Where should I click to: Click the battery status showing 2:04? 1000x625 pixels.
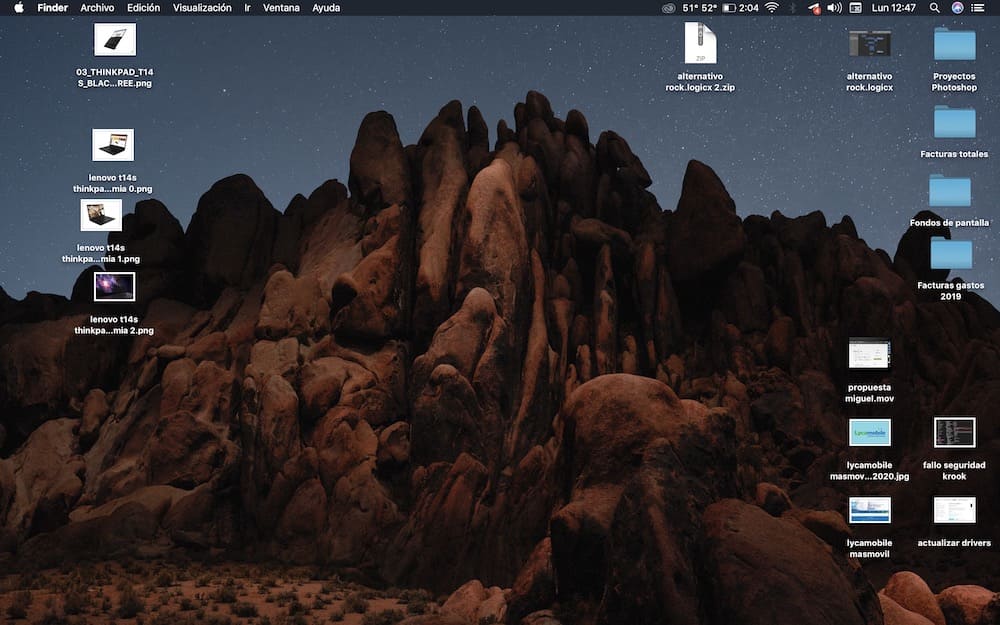(x=738, y=7)
